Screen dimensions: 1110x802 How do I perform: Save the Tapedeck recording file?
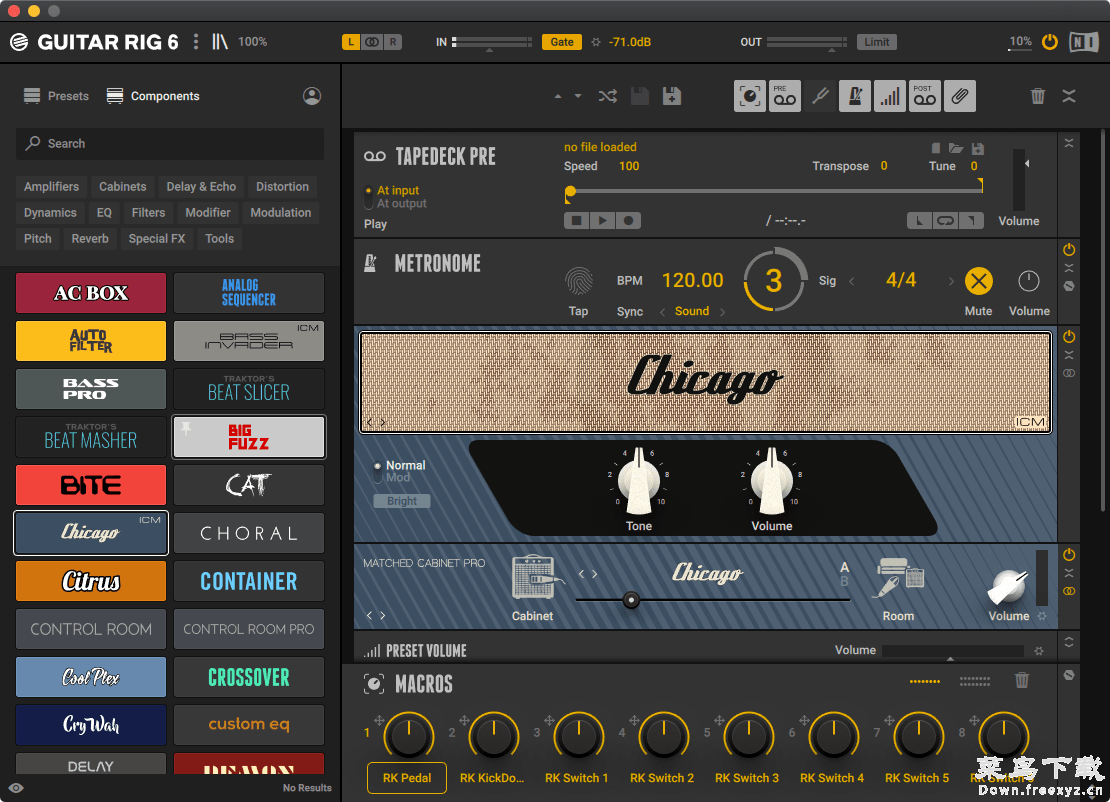point(978,149)
